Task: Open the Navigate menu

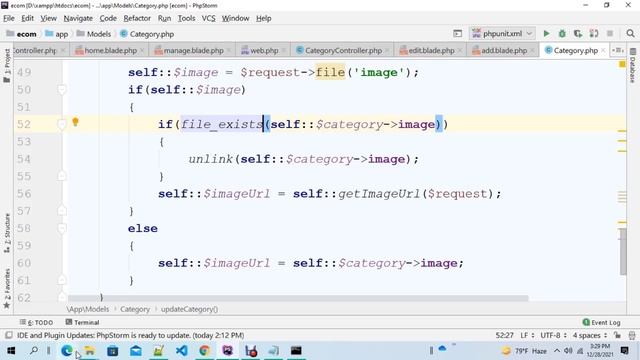Action: pos(78,18)
